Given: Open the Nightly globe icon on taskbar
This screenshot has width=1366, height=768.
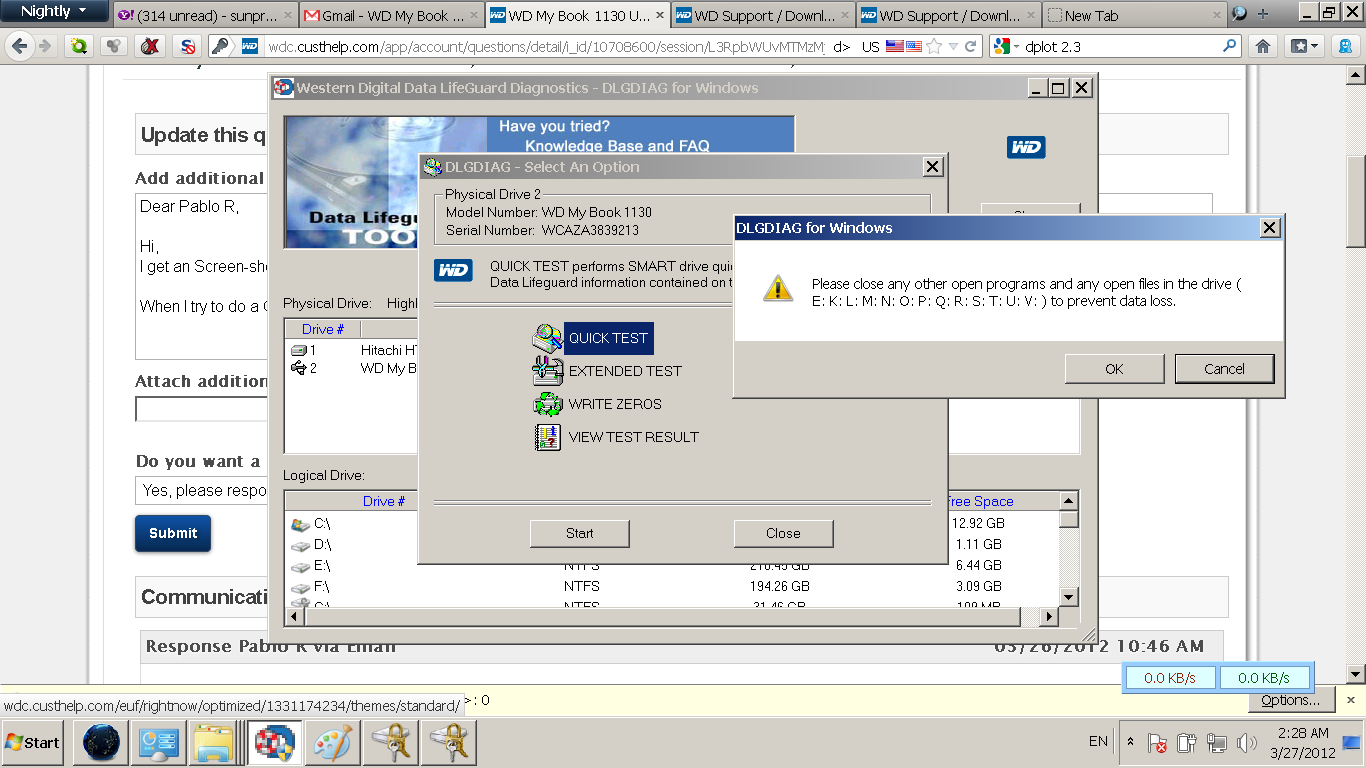Looking at the screenshot, I should [x=102, y=743].
